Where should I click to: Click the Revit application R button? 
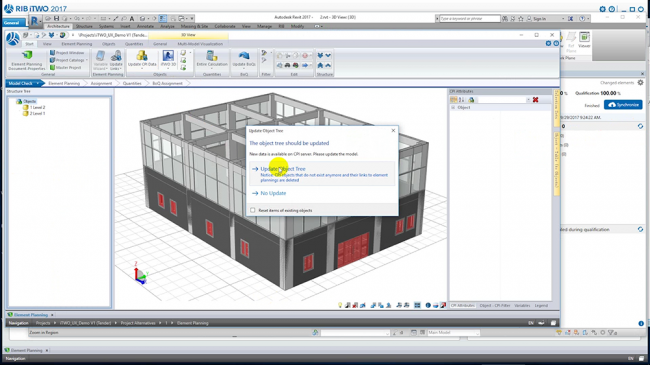tap(35, 20)
